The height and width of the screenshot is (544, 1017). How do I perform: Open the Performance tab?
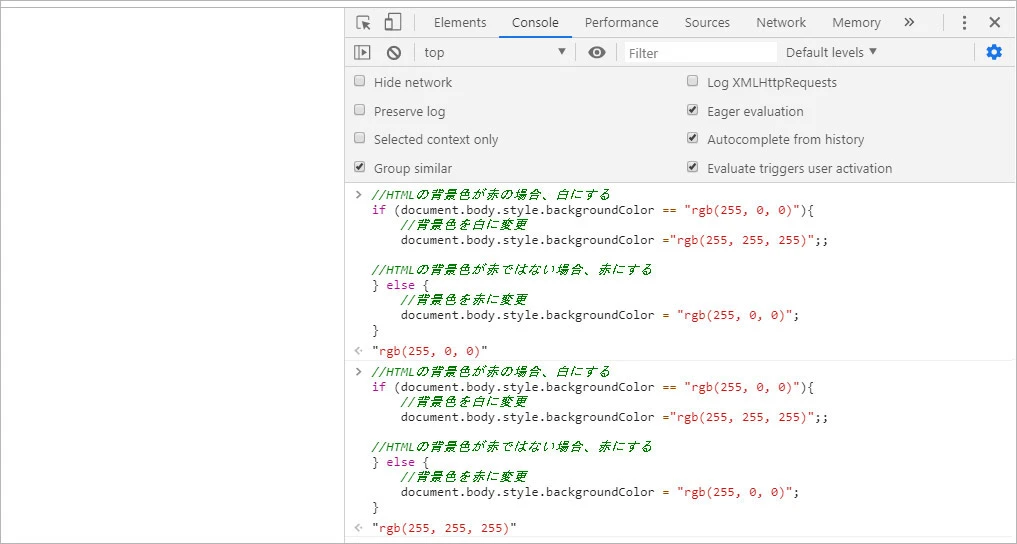point(621,23)
